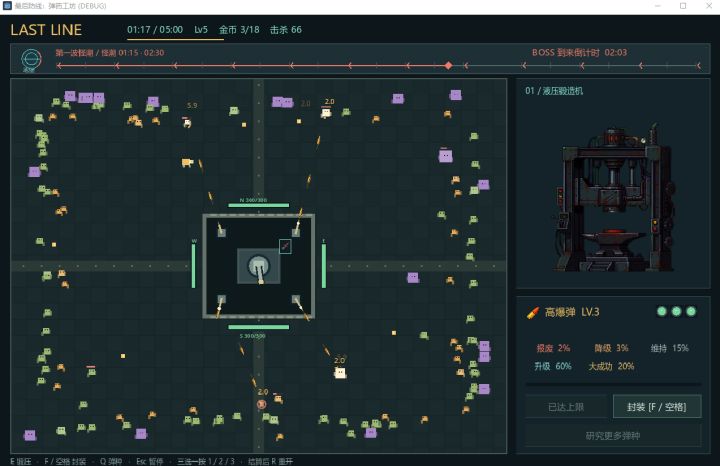Select the south-west corner turret in the base
The height and width of the screenshot is (466, 720).
click(x=221, y=299)
